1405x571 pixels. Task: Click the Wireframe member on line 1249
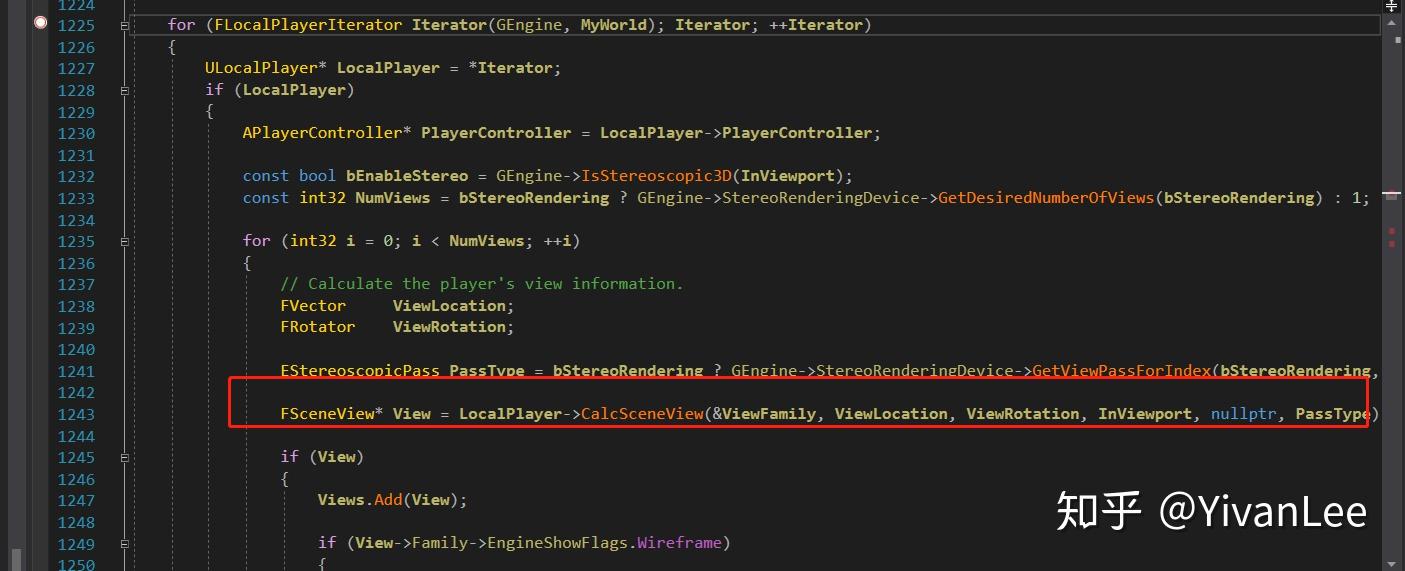pyautogui.click(x=679, y=543)
